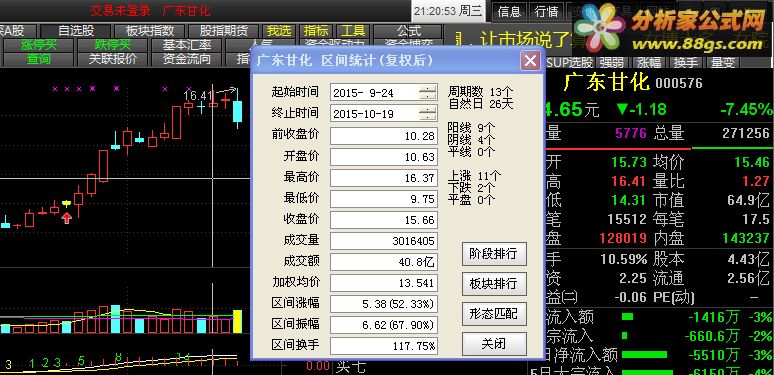Open the 资金流向 toolbar button
This screenshot has height=375, width=774.
(187, 59)
